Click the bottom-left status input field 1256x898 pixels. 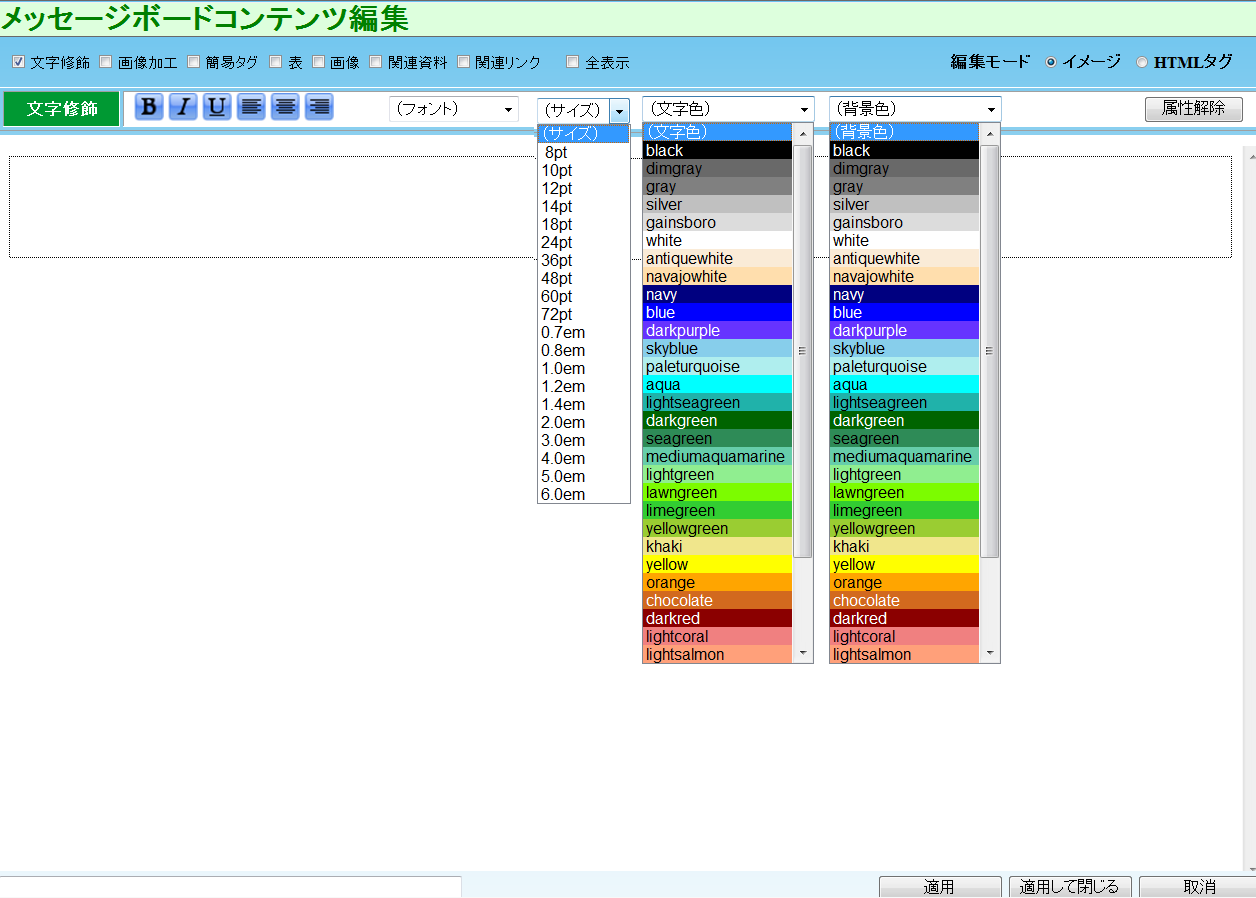point(230,887)
